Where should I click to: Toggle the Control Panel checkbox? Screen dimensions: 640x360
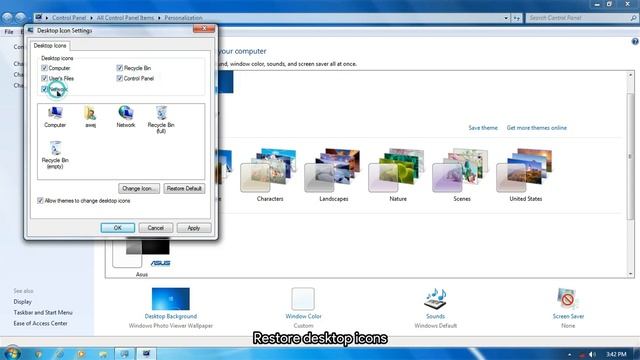click(x=120, y=78)
